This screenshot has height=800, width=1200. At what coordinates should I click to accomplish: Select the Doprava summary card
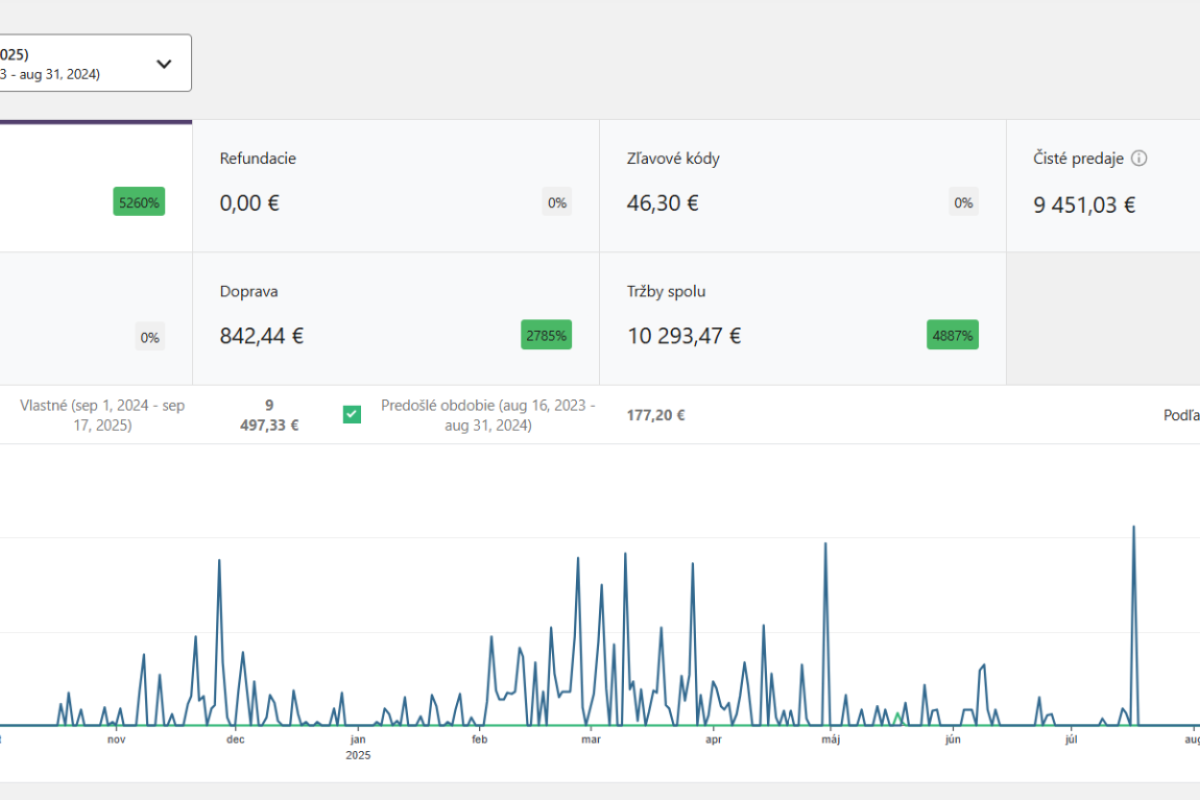[x=395, y=319]
